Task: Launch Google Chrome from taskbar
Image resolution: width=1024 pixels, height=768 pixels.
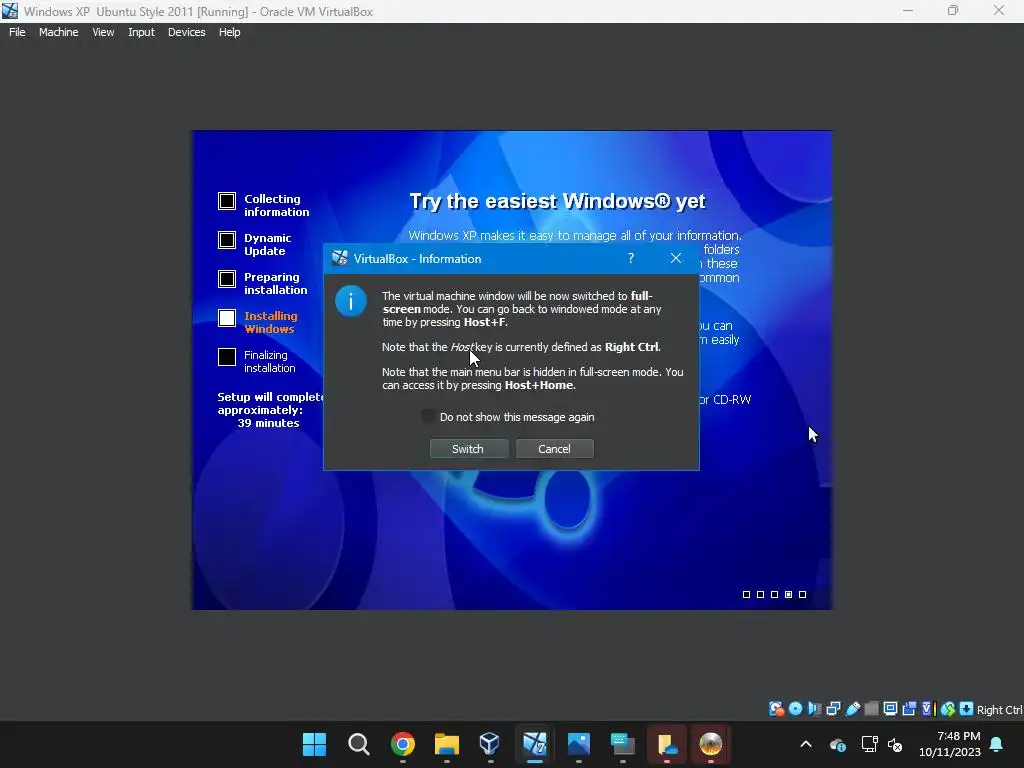Action: (403, 744)
